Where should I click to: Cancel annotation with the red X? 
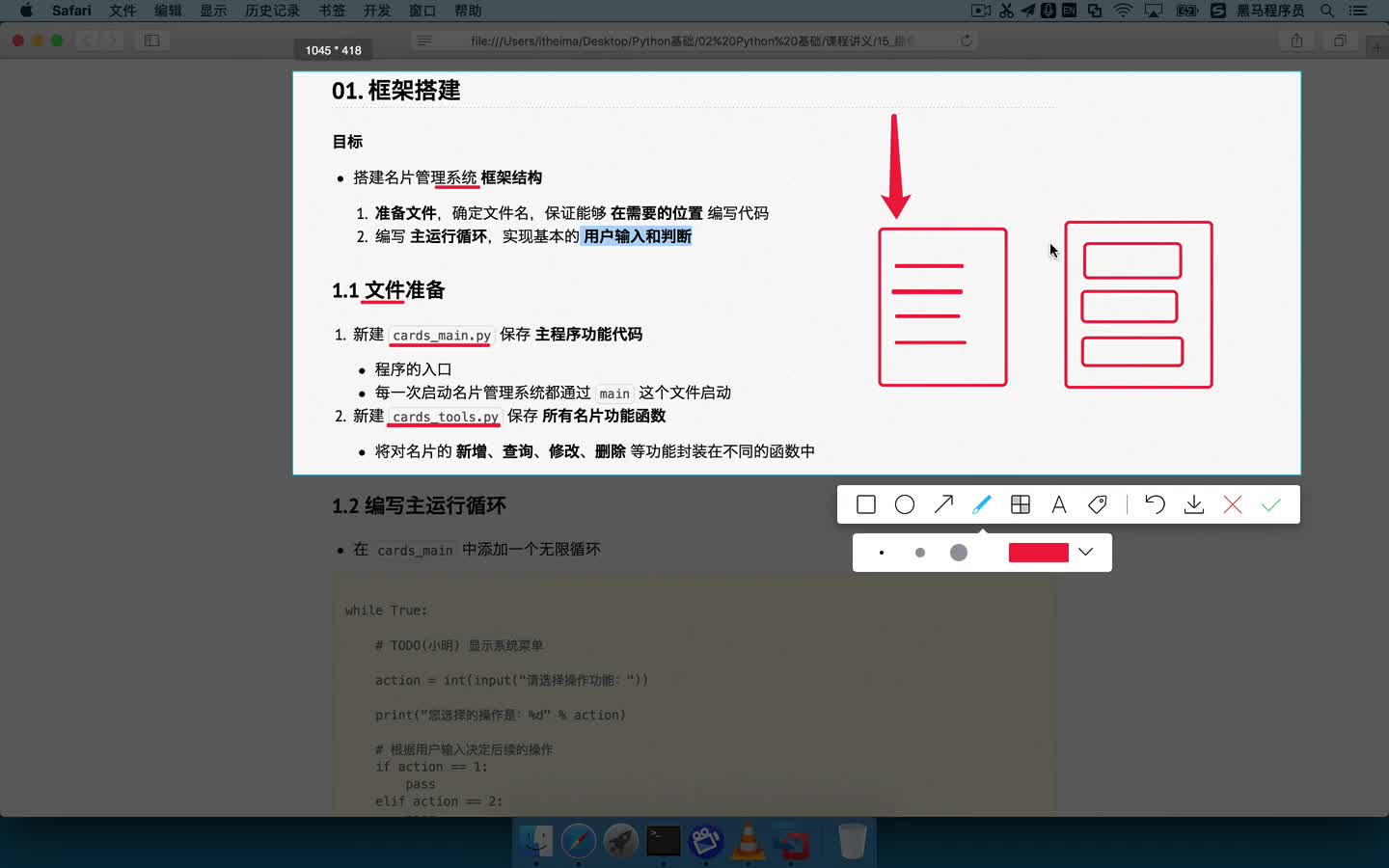(1232, 503)
